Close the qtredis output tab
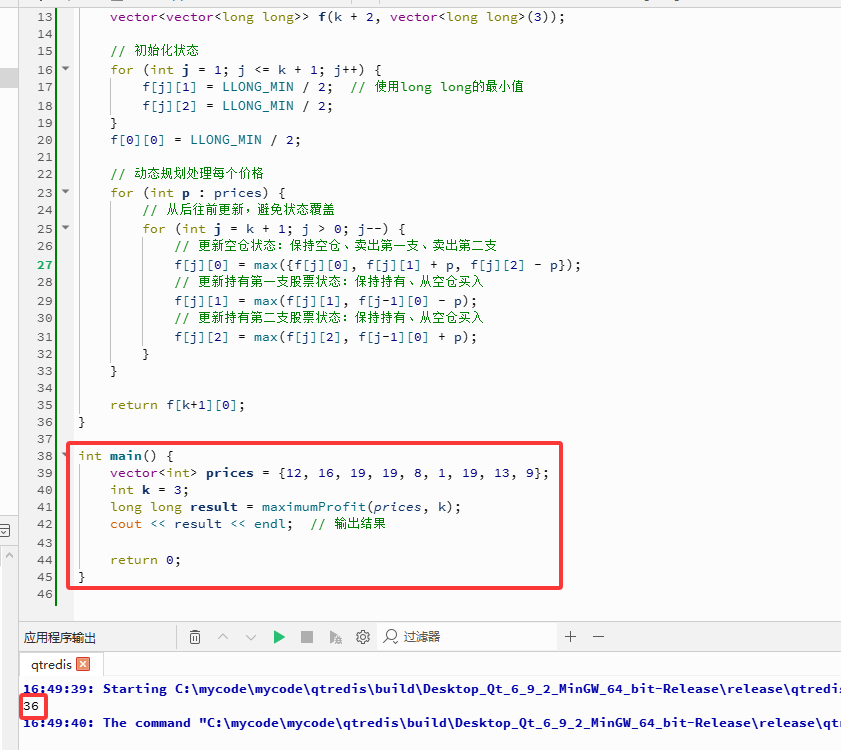Viewport: 841px width, 750px height. [x=83, y=664]
